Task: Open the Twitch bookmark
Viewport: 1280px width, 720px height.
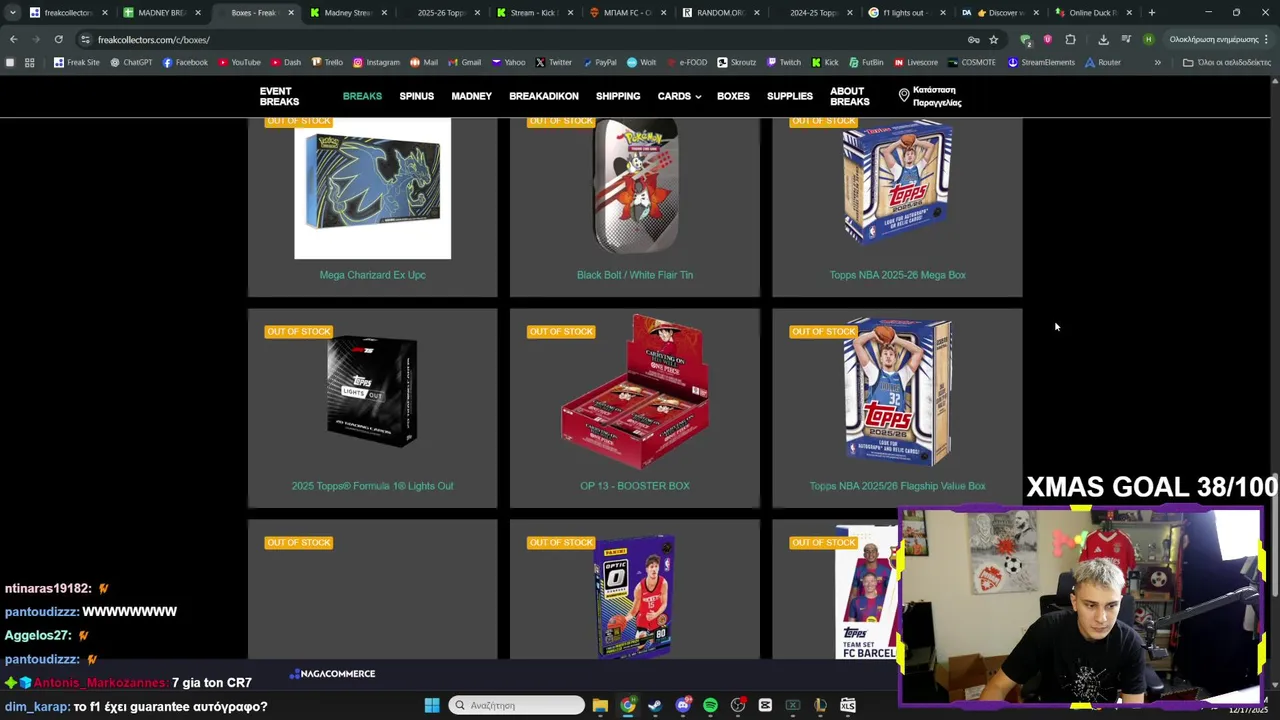Action: 783,62
